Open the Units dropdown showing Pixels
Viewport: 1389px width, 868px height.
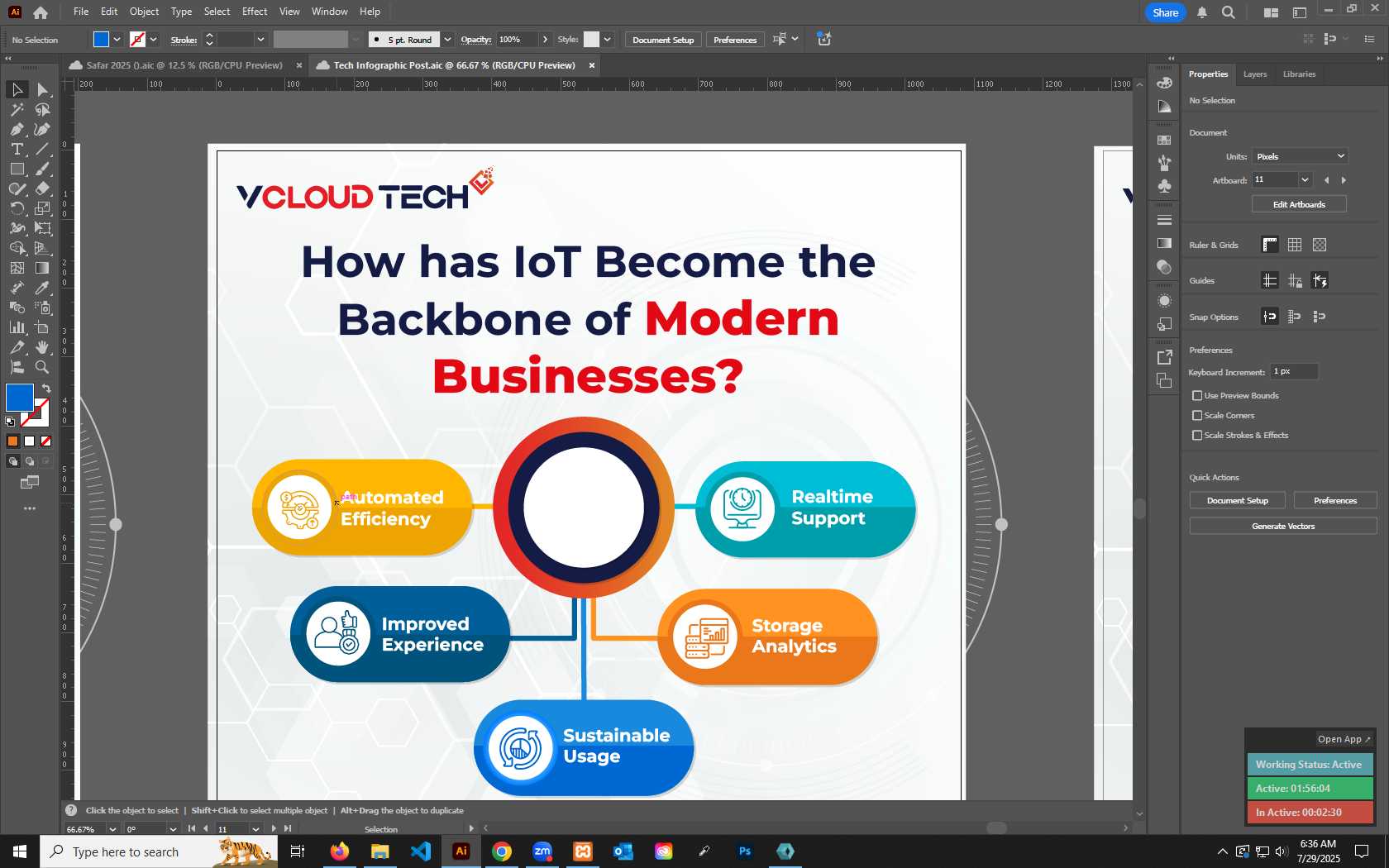pos(1300,156)
